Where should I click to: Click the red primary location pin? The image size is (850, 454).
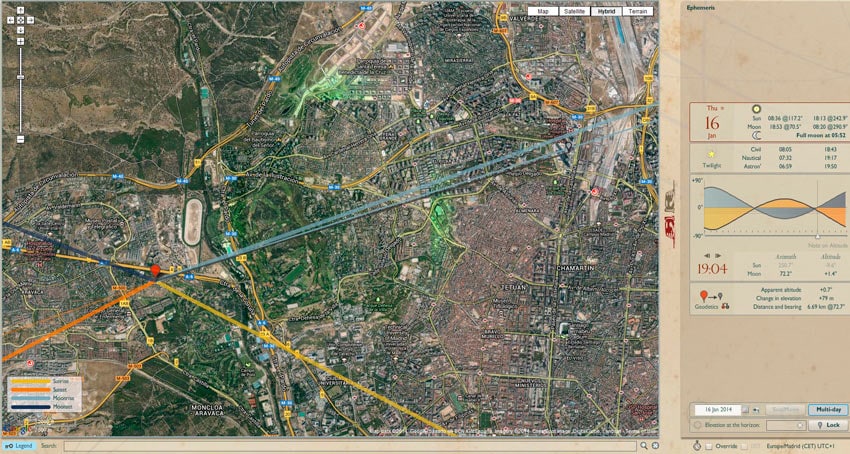155,271
